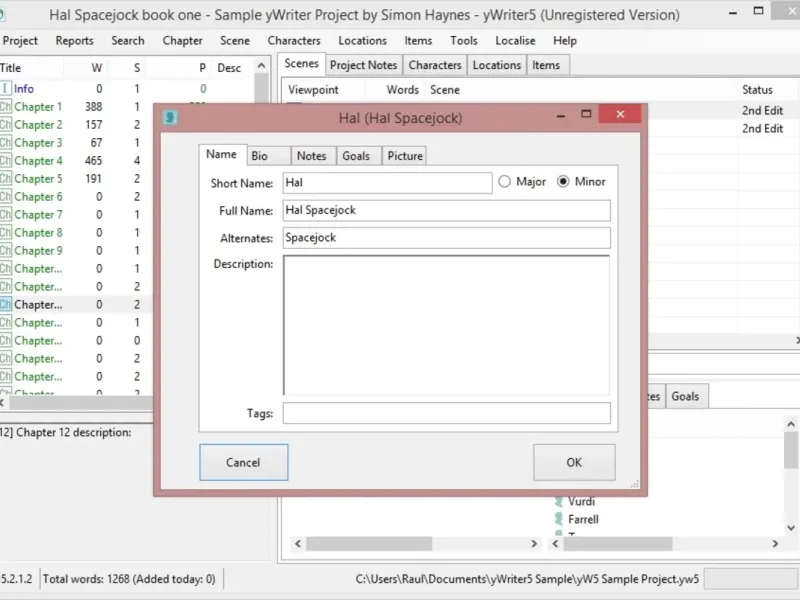Click the Chapter 1 row icon
The width and height of the screenshot is (800, 600).
point(5,107)
